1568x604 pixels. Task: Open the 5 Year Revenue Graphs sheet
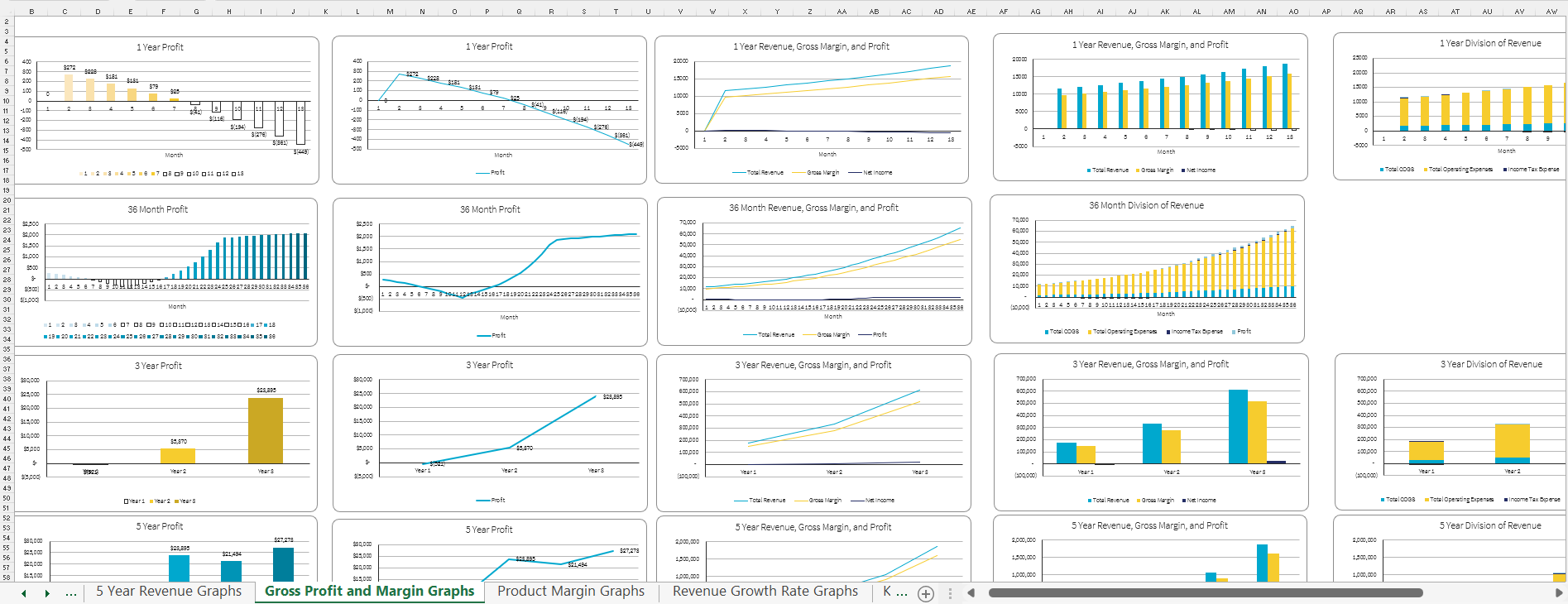[169, 591]
